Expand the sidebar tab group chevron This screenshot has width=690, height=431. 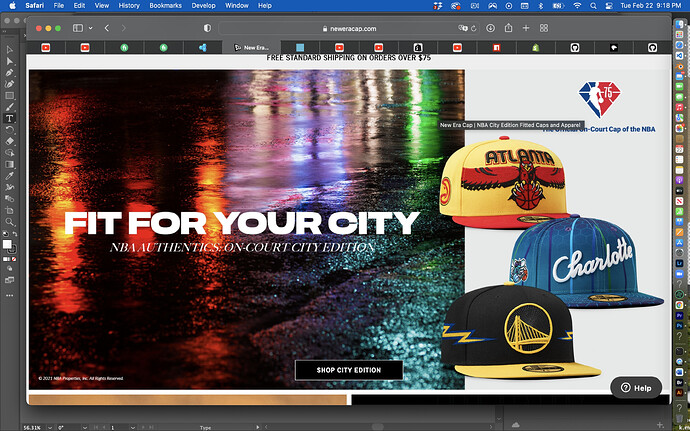90,29
